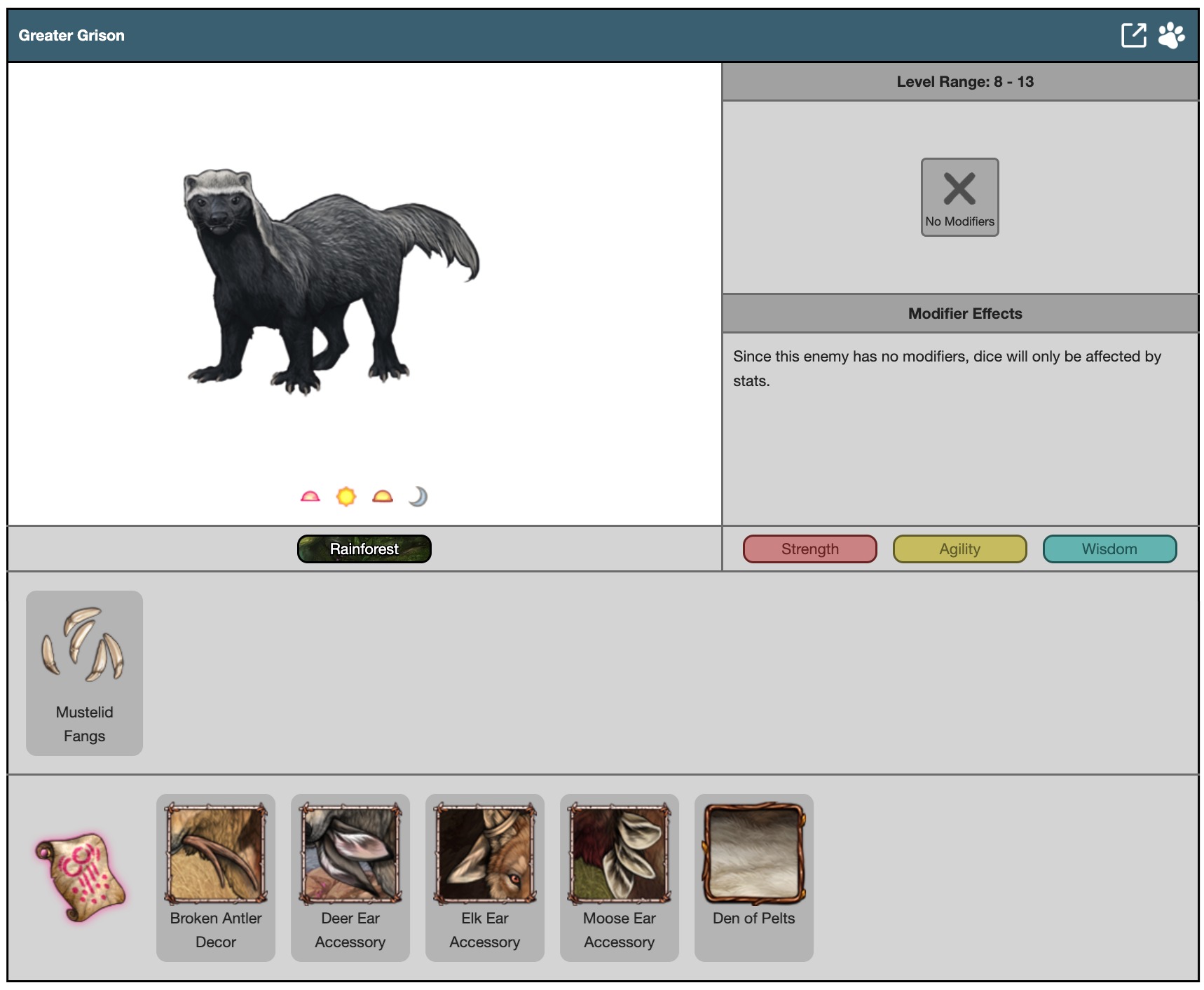This screenshot has height=990, width=1204.
Task: Click the Rainforest biome tag
Action: tap(364, 549)
